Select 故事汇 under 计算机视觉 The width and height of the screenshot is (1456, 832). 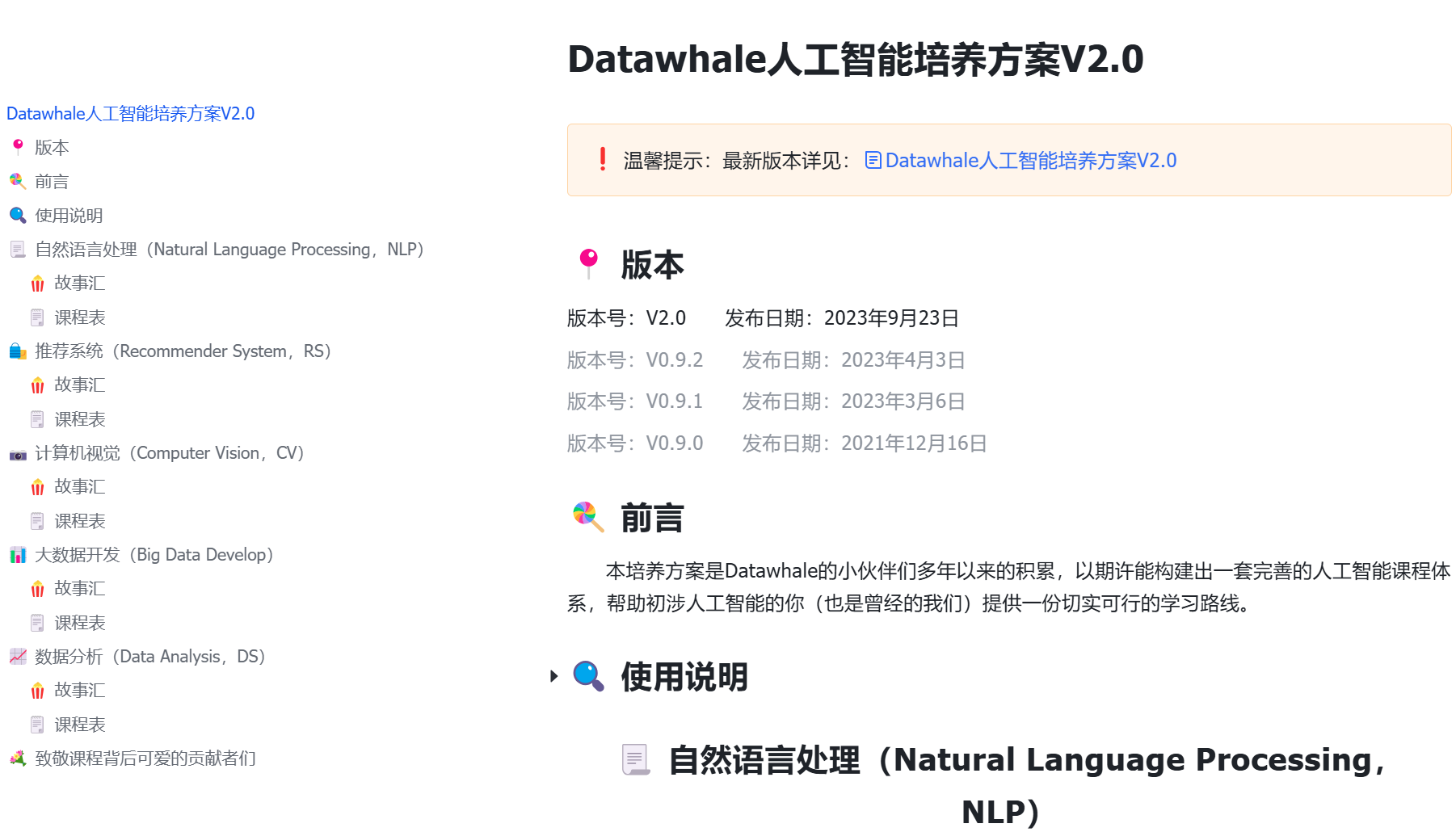(x=79, y=487)
